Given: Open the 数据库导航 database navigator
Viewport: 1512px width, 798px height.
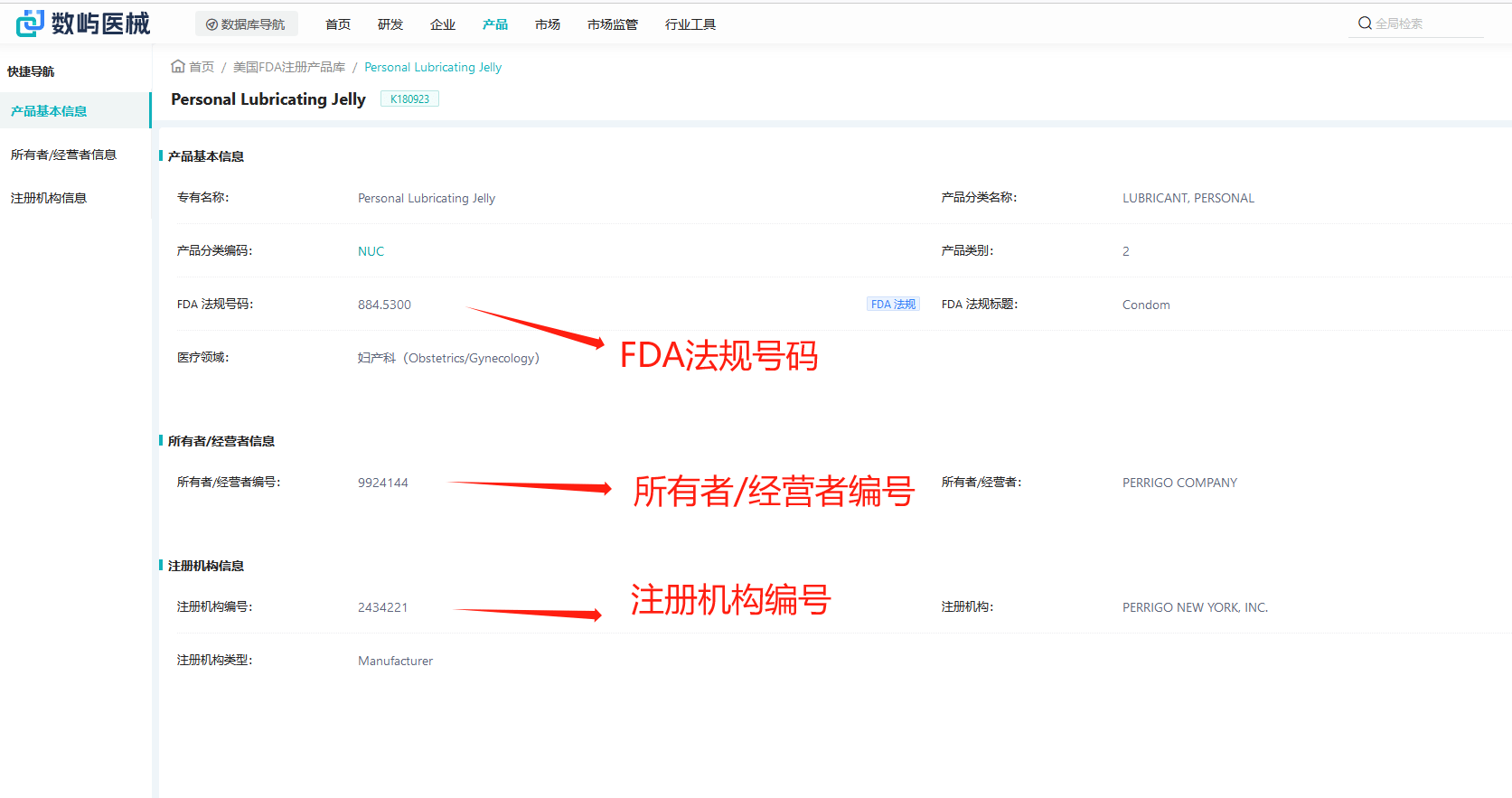Looking at the screenshot, I should pyautogui.click(x=246, y=24).
